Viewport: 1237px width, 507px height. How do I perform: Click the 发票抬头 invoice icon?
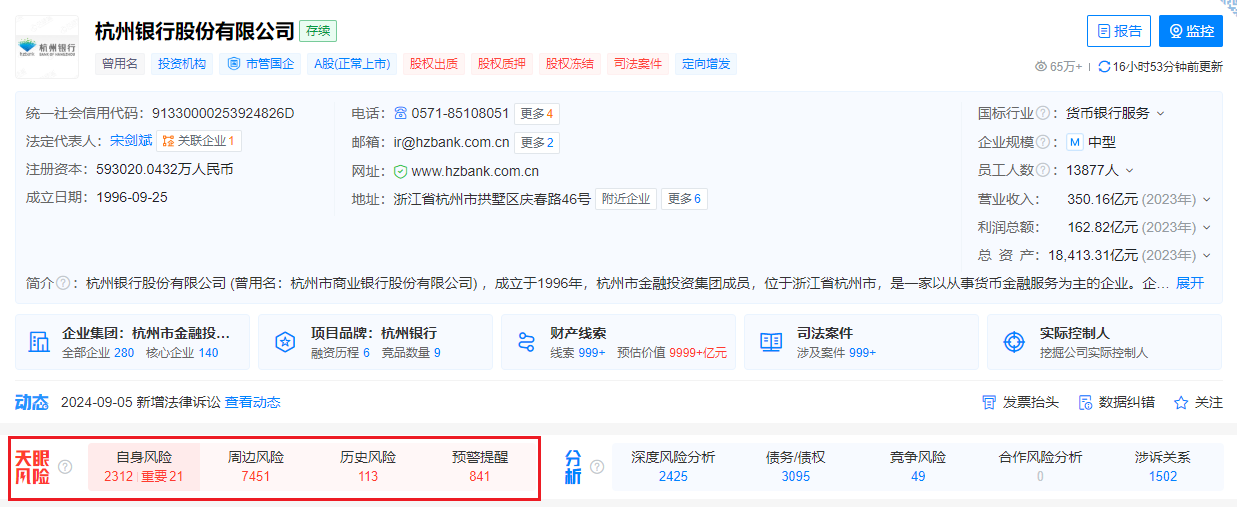989,402
